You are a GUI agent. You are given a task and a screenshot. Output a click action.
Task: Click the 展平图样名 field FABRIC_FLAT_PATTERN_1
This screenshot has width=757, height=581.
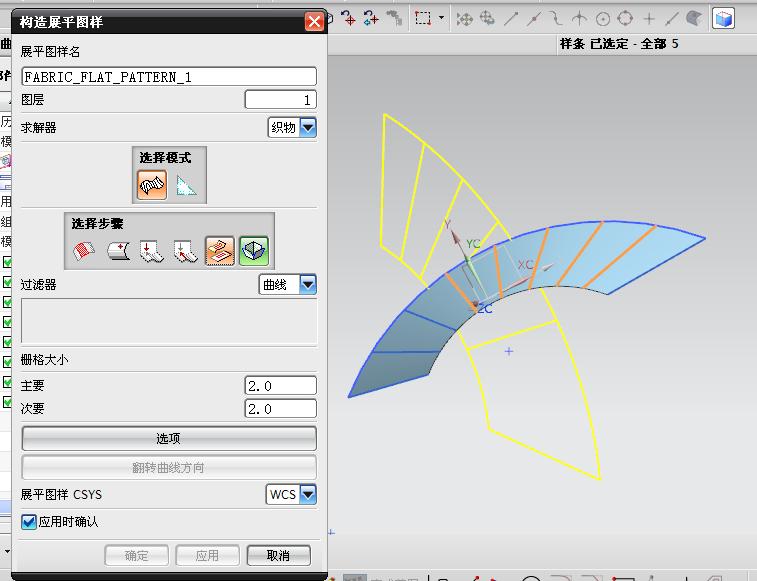(x=169, y=77)
